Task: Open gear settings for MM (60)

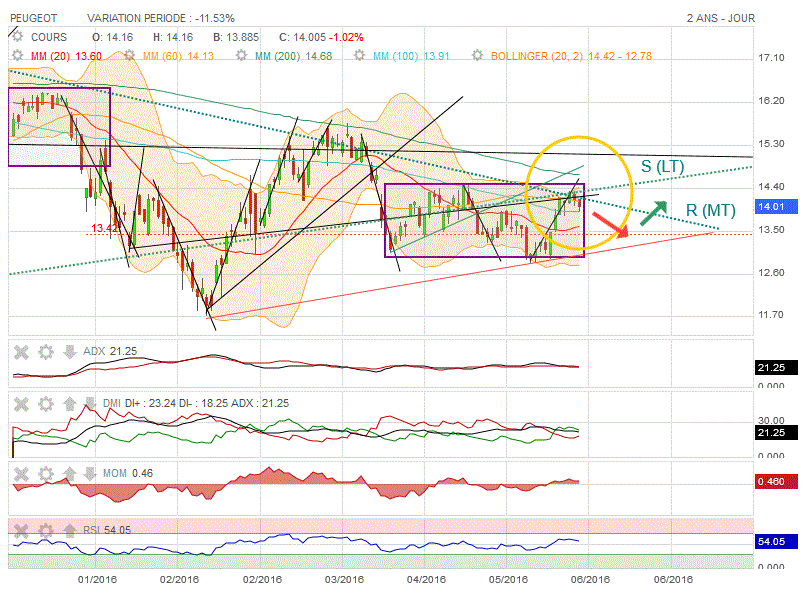Action: [129, 56]
